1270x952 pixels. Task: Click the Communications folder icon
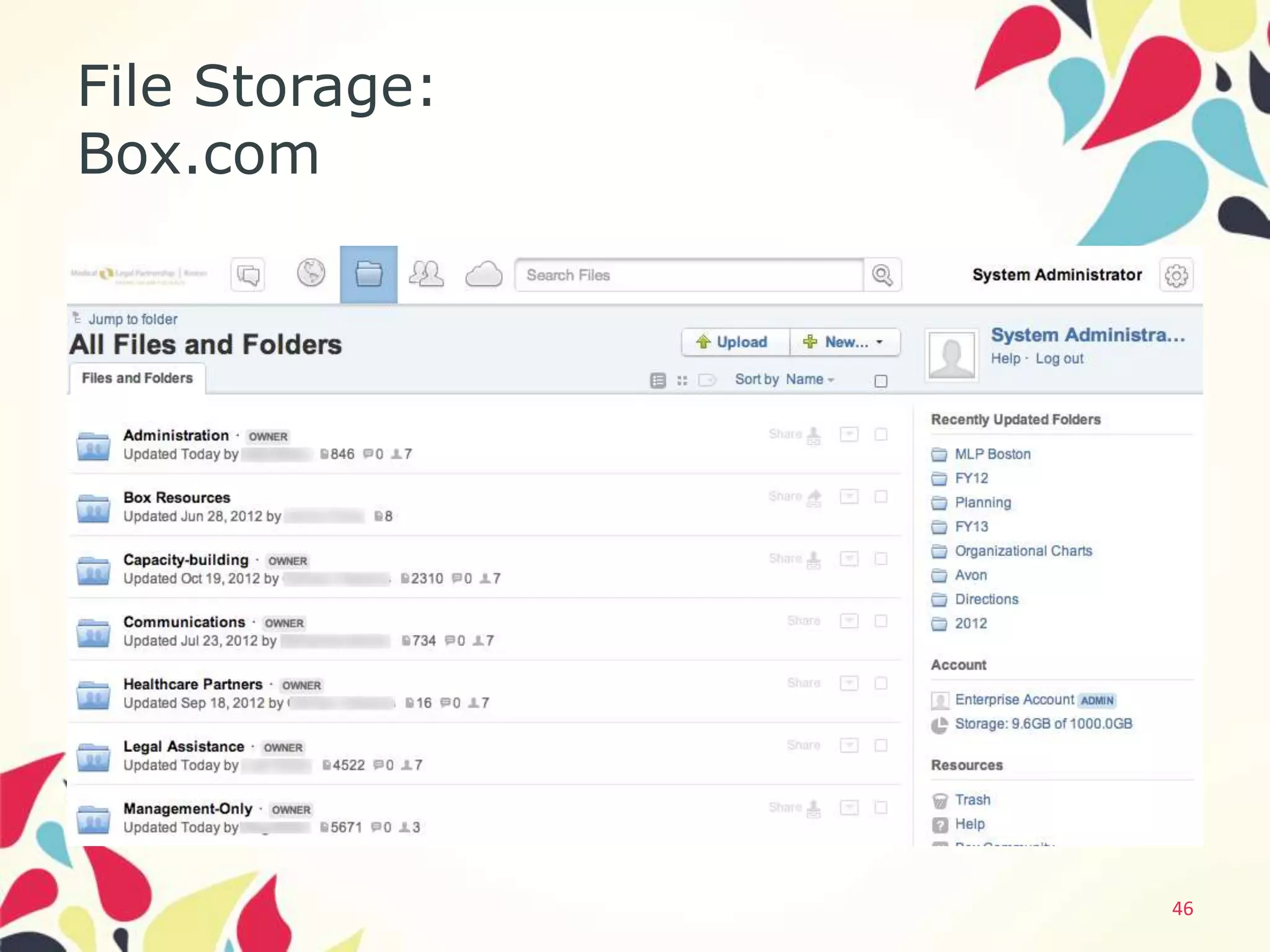[x=94, y=632]
